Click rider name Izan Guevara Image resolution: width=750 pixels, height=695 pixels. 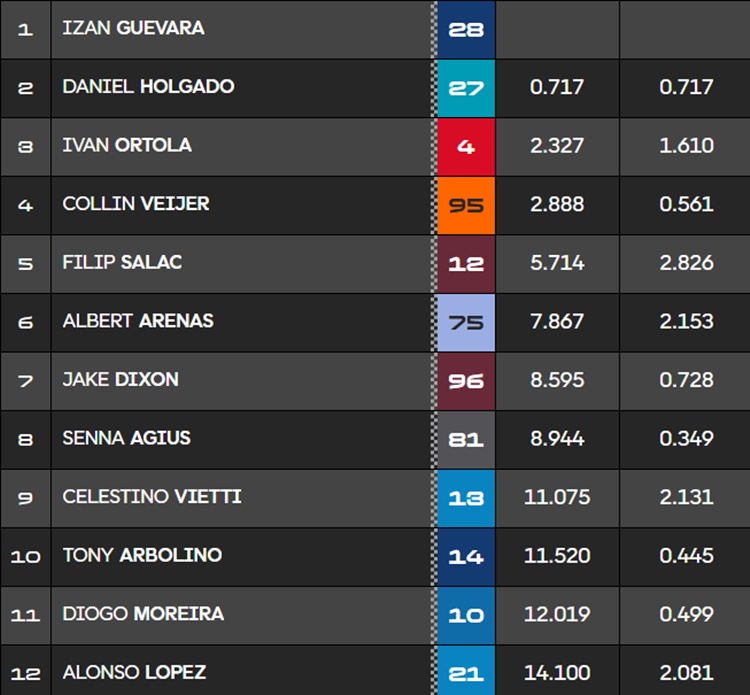133,28
